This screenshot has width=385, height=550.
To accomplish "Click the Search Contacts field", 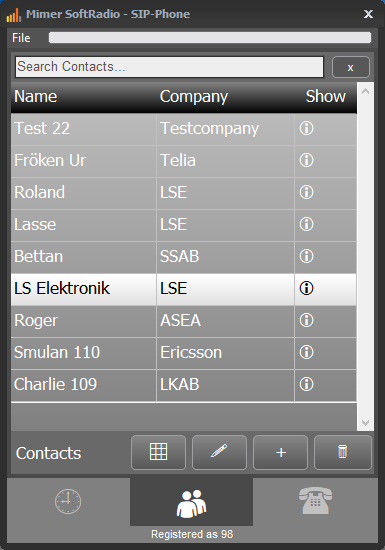I will [169, 67].
